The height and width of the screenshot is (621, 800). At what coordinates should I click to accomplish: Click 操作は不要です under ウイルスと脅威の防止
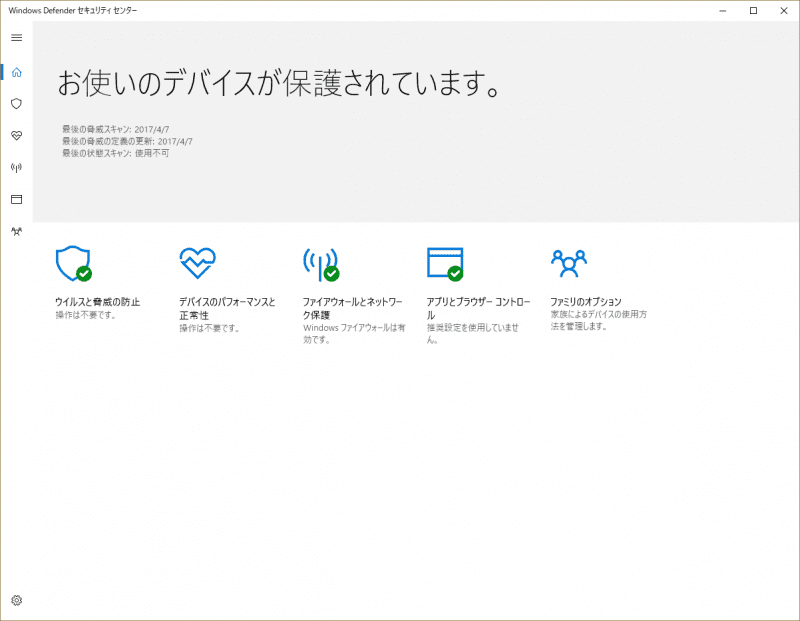pos(86,315)
